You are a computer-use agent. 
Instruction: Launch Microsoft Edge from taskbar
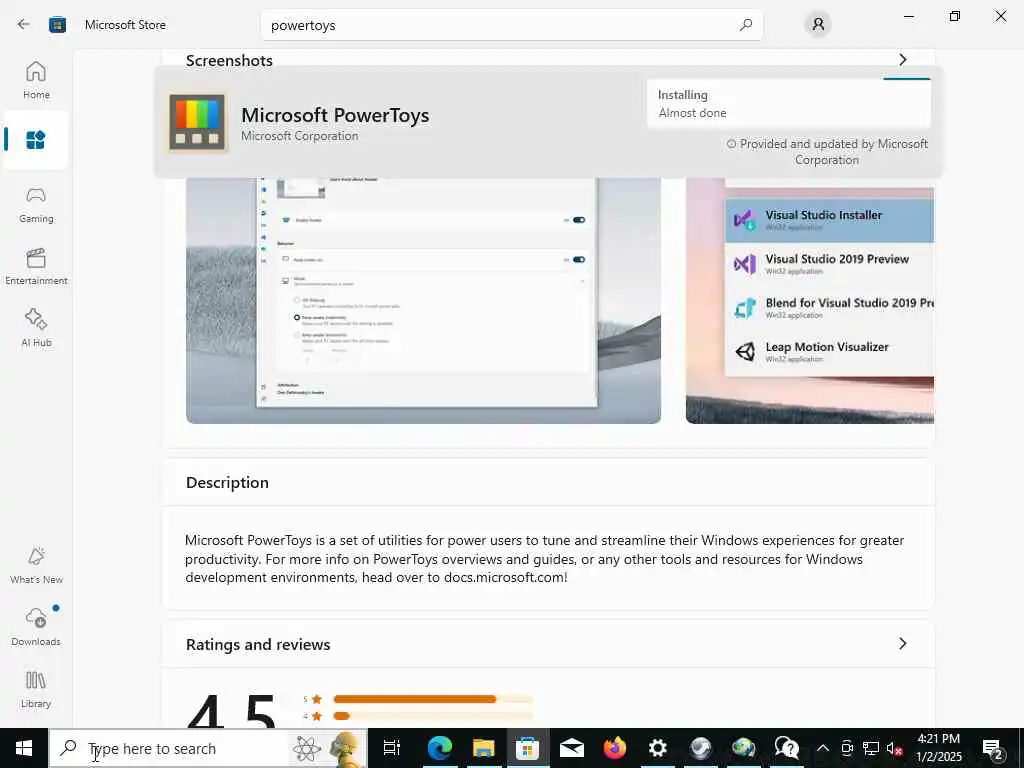(440, 748)
